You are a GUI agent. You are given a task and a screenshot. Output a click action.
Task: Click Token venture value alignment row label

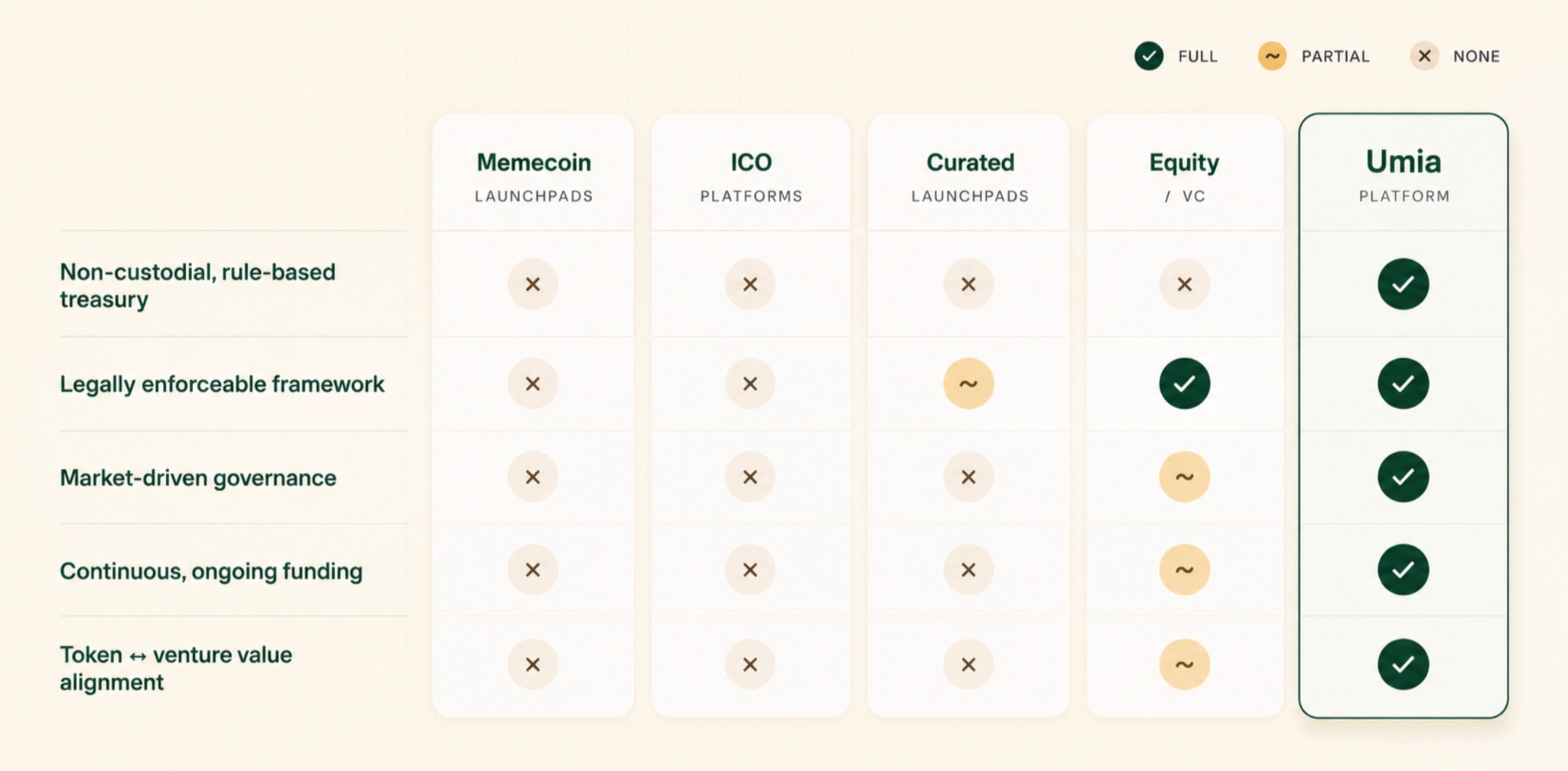176,668
